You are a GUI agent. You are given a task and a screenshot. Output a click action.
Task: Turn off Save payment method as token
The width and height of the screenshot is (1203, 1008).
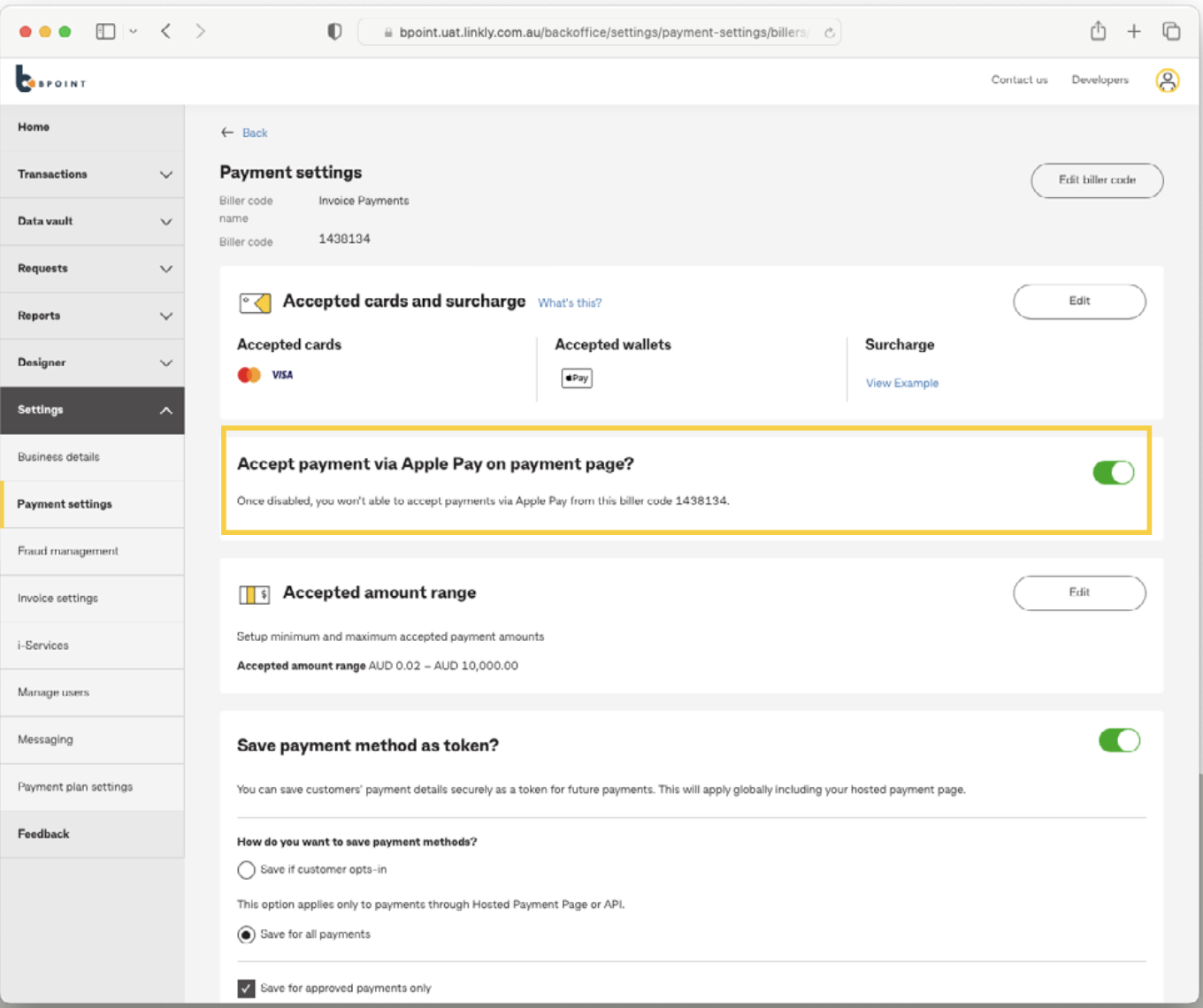pyautogui.click(x=1120, y=741)
